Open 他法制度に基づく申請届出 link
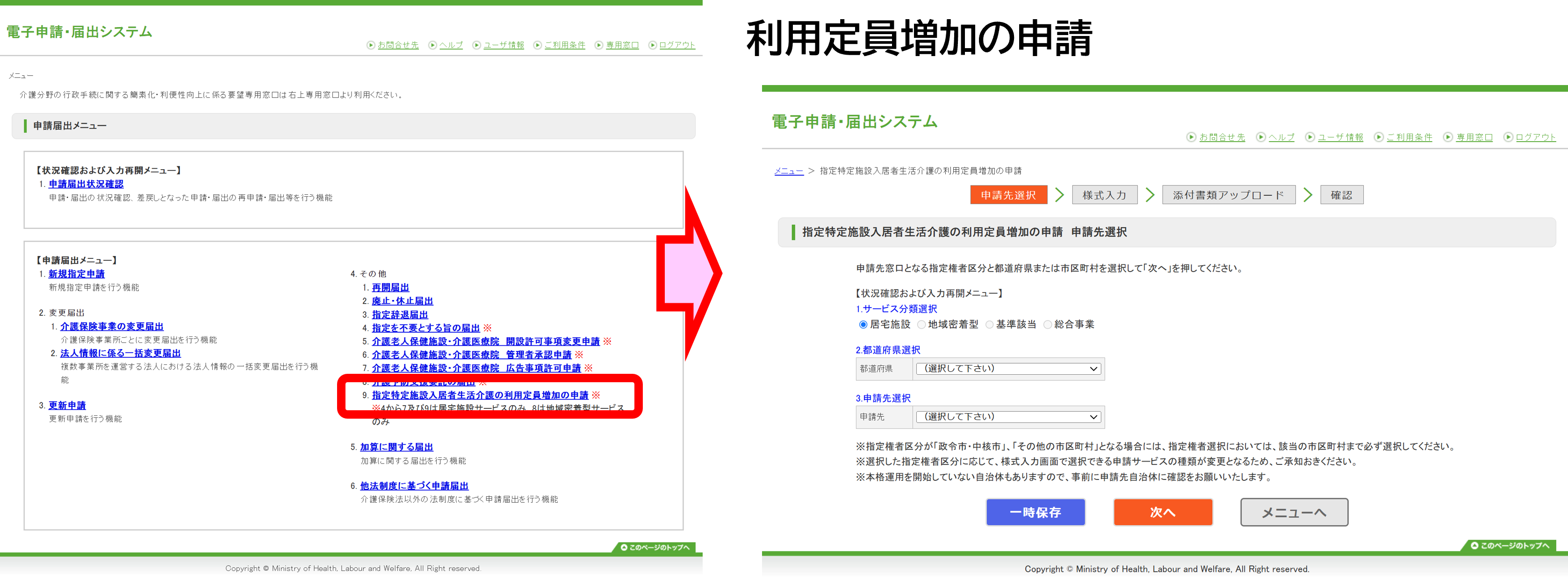The image size is (1568, 578). click(414, 486)
